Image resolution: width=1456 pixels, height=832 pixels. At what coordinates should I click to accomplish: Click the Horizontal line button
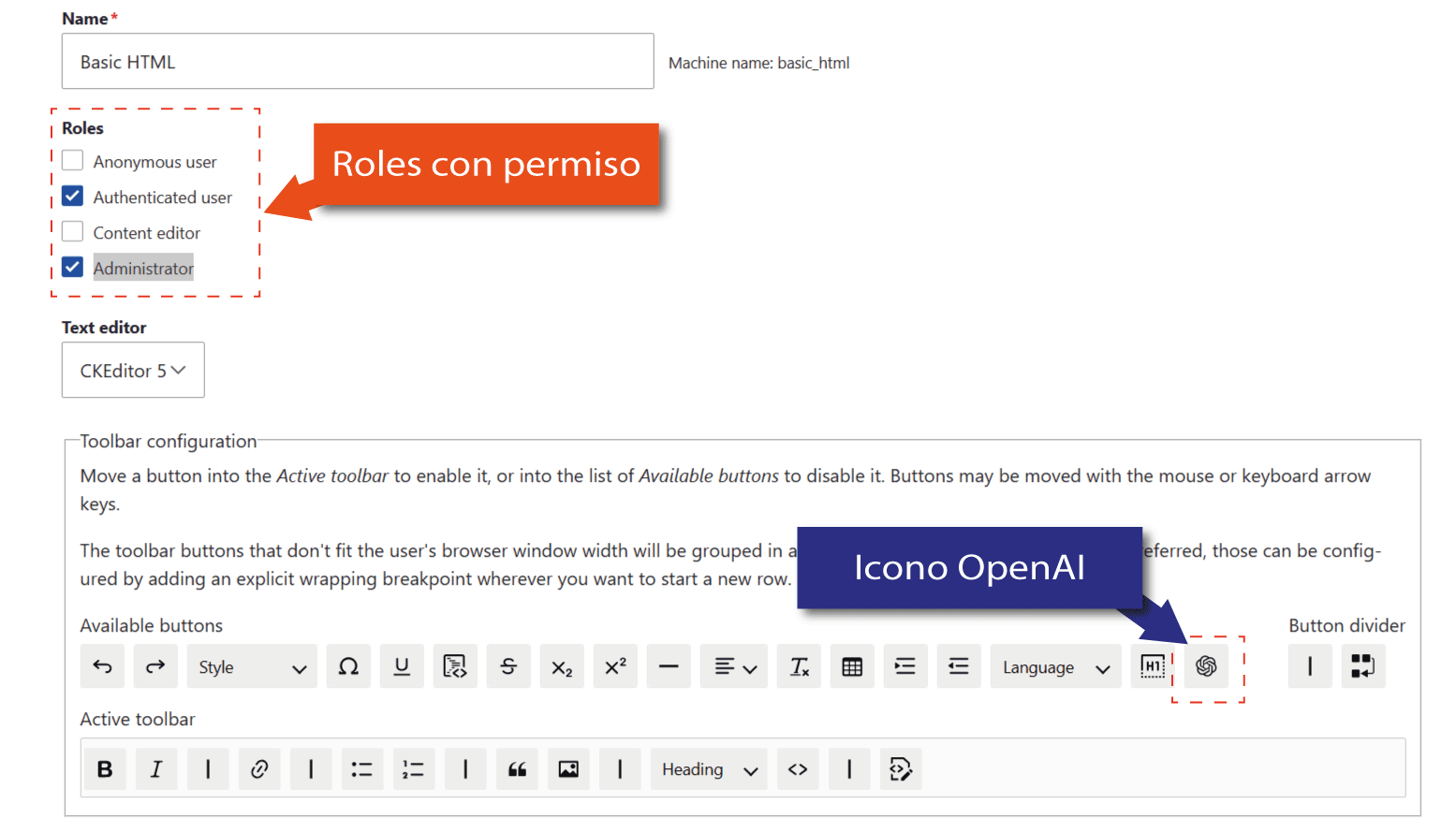[669, 666]
